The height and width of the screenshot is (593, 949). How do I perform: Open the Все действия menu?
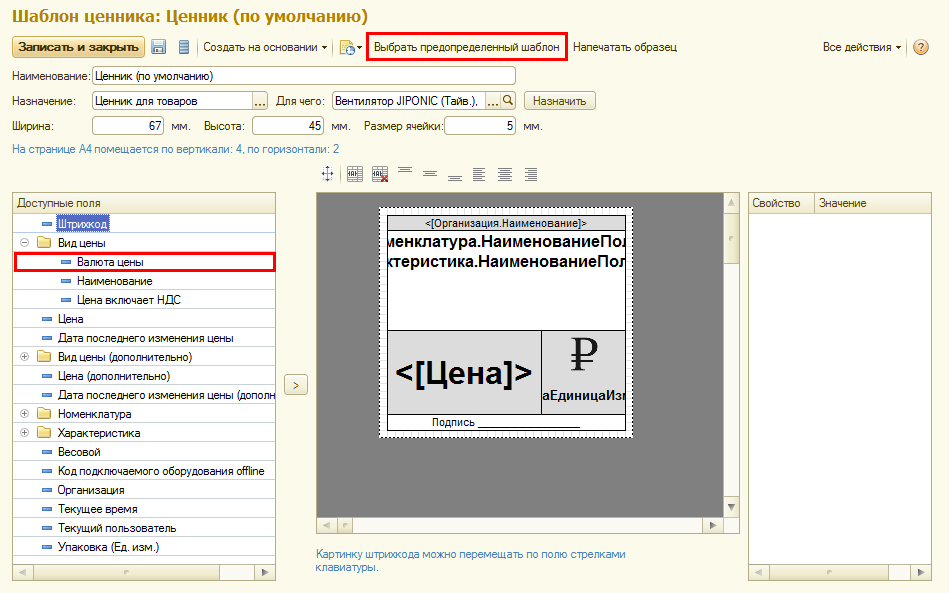pyautogui.click(x=861, y=47)
